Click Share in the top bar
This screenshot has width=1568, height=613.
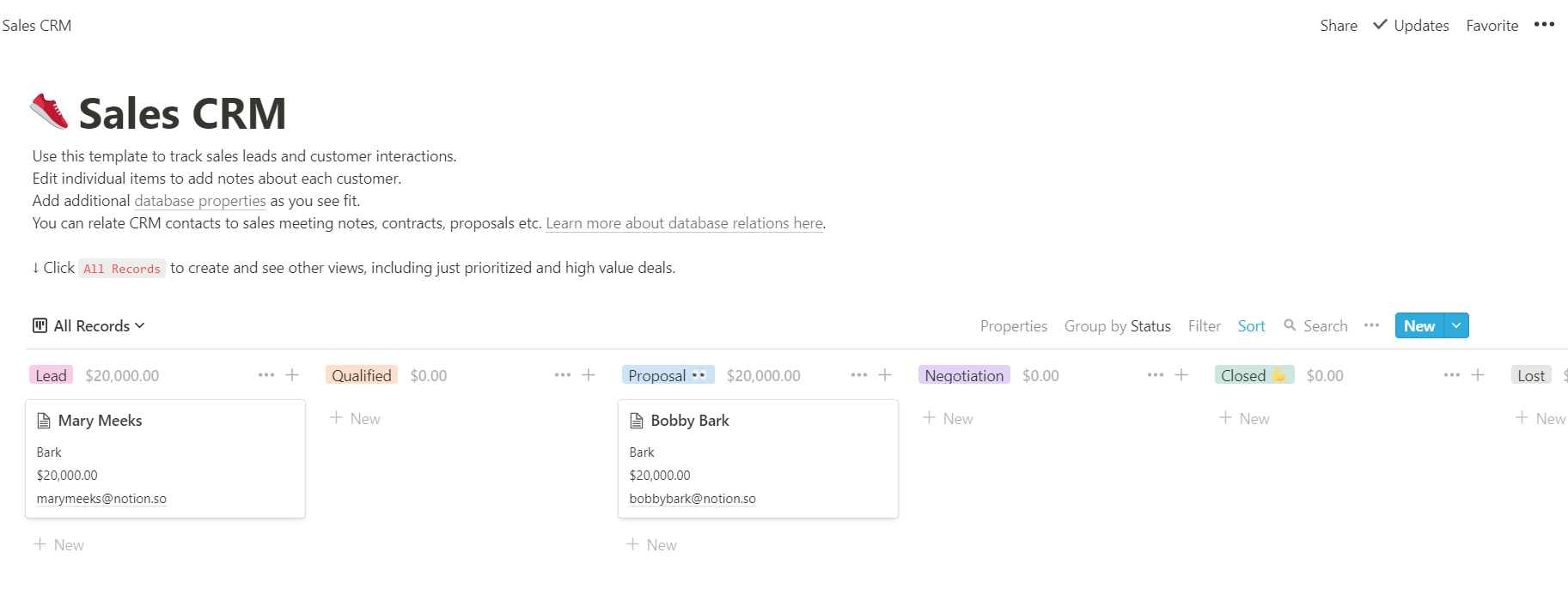1339,26
